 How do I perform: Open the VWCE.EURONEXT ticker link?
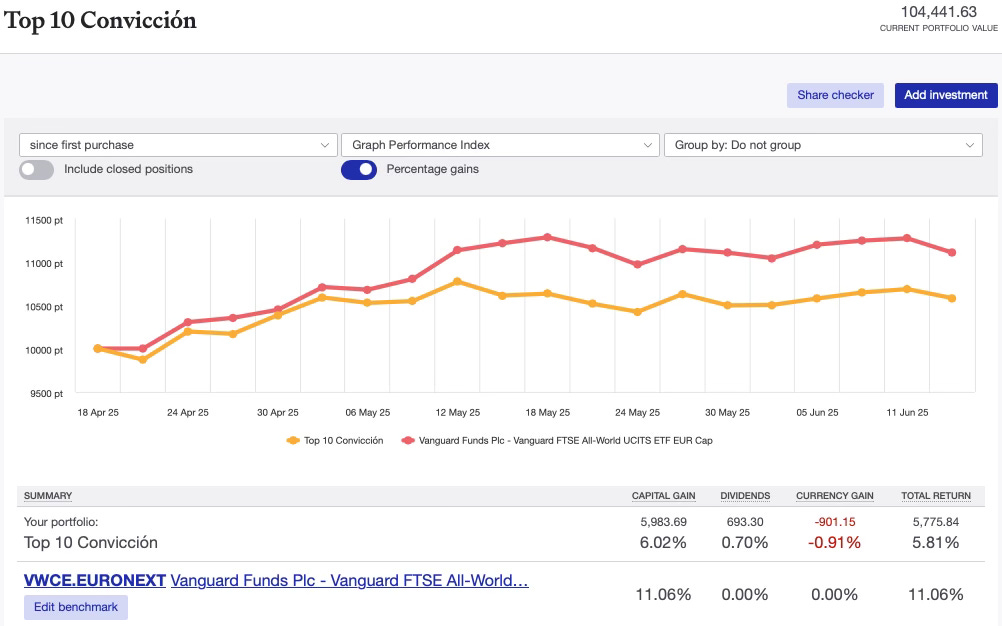95,581
